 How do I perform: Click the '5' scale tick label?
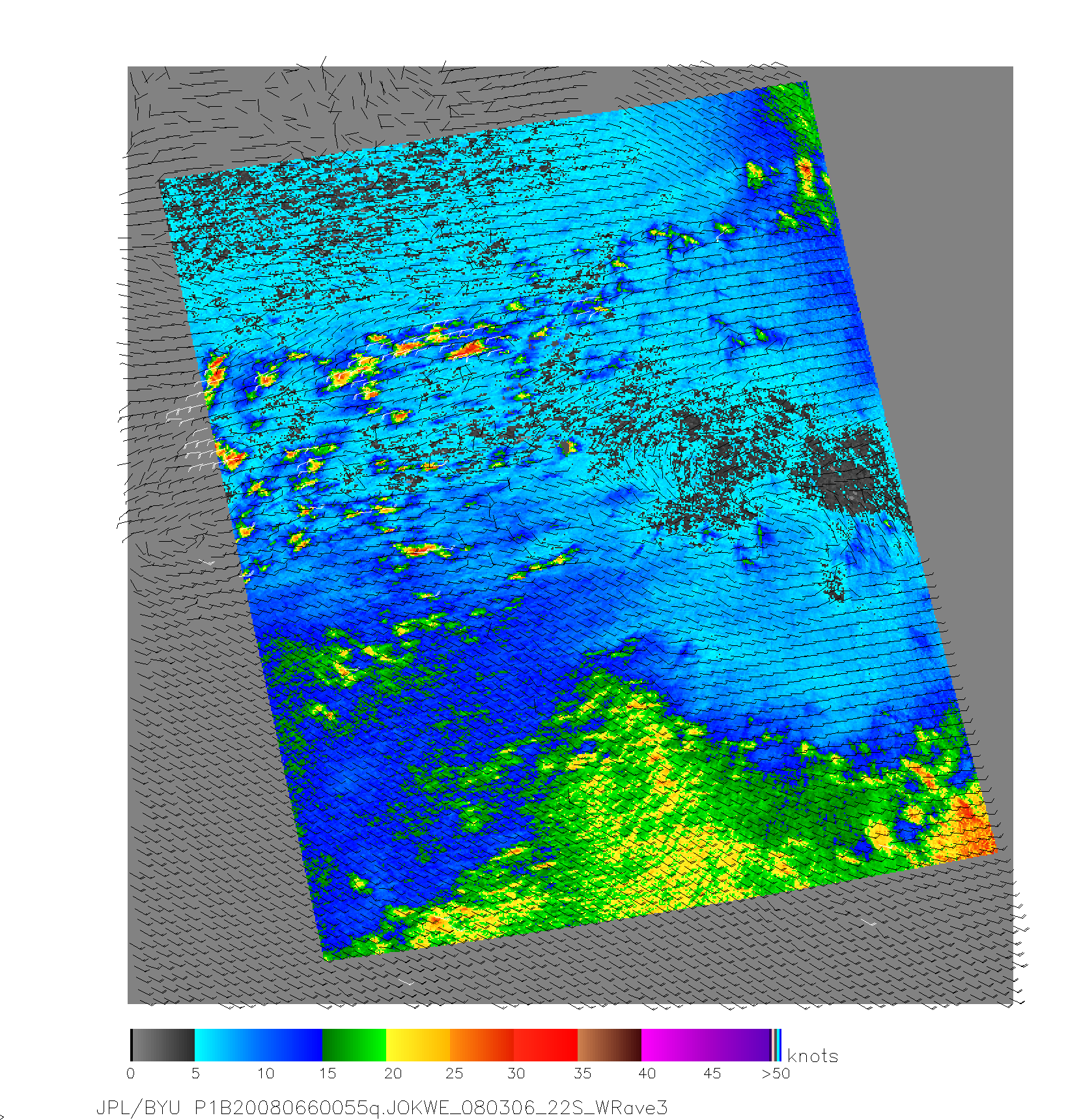[195, 1073]
